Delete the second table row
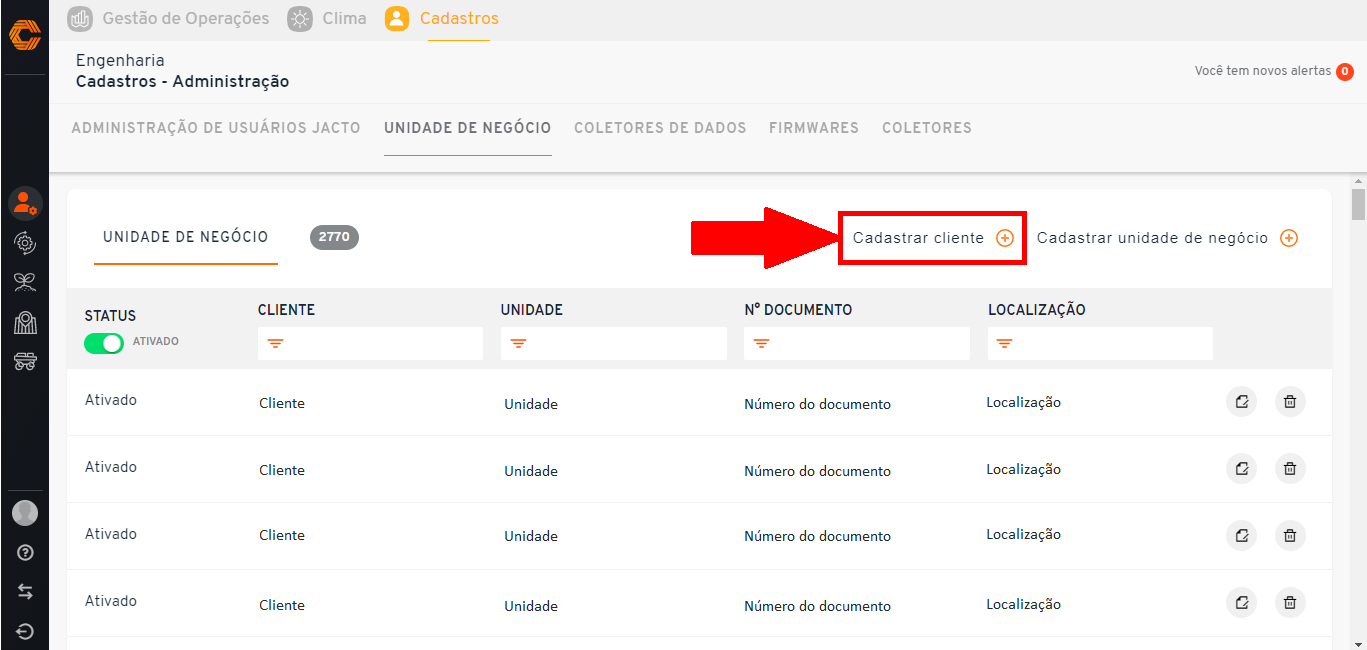Image resolution: width=1367 pixels, height=650 pixels. (x=1290, y=468)
